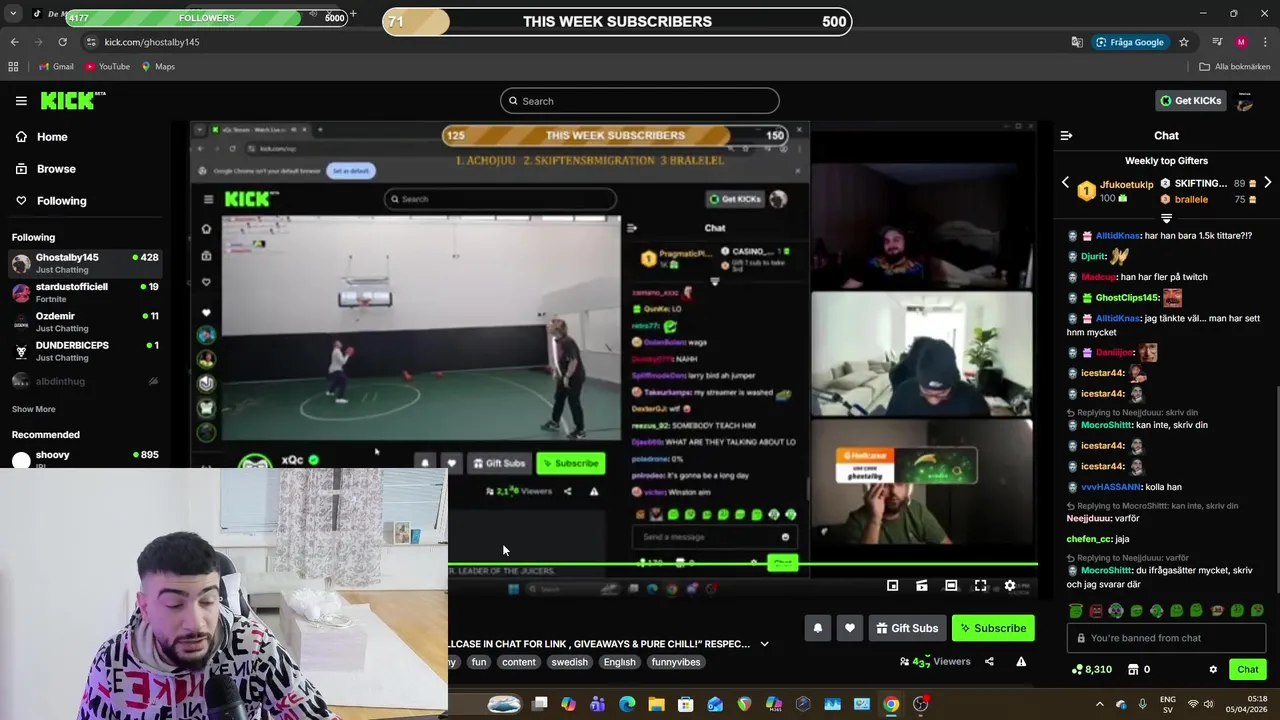Image resolution: width=1280 pixels, height=720 pixels.
Task: Click the KICK logo
Action: 72,100
